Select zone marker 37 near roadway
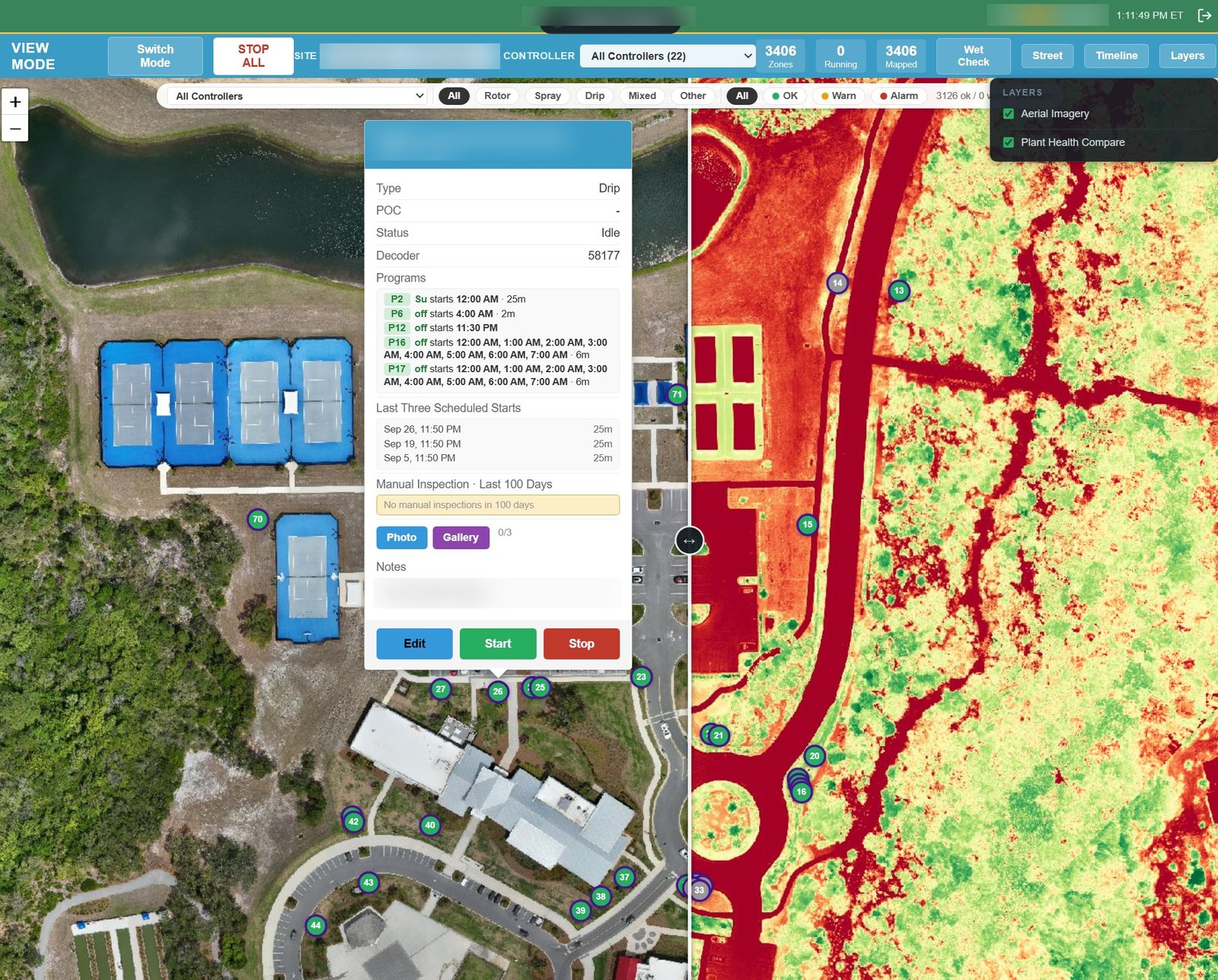 tap(624, 877)
